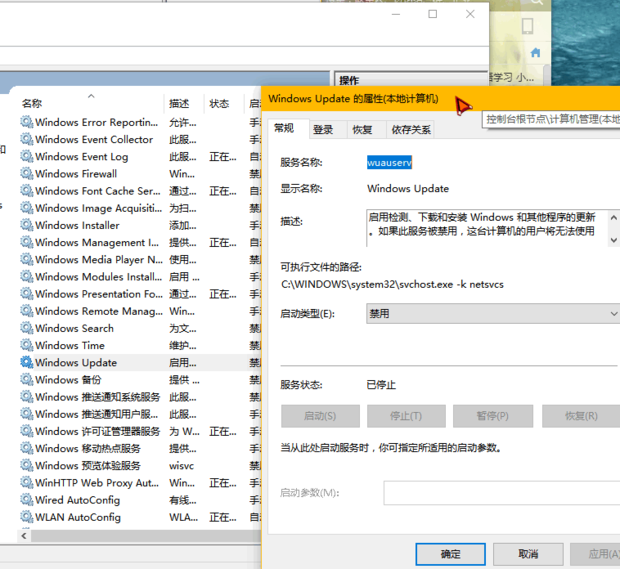
Task: Sort services by 名称 column header
Action: click(90, 103)
